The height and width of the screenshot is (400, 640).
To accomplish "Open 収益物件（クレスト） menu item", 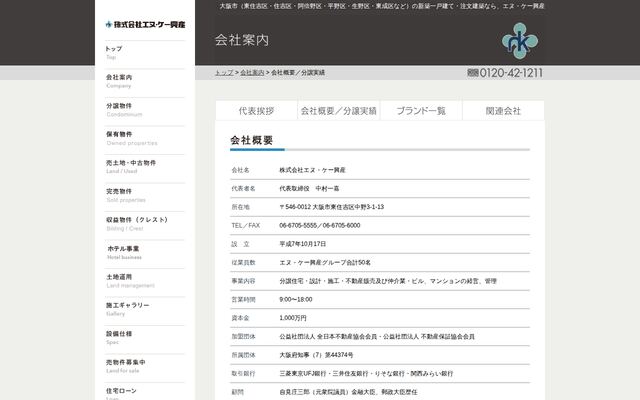I will (145, 224).
